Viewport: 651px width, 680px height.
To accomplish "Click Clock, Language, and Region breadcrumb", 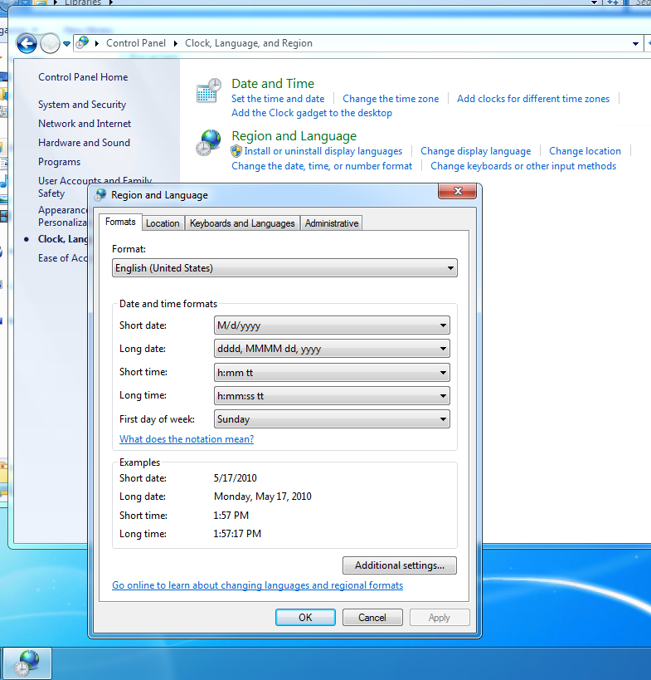I will point(249,43).
